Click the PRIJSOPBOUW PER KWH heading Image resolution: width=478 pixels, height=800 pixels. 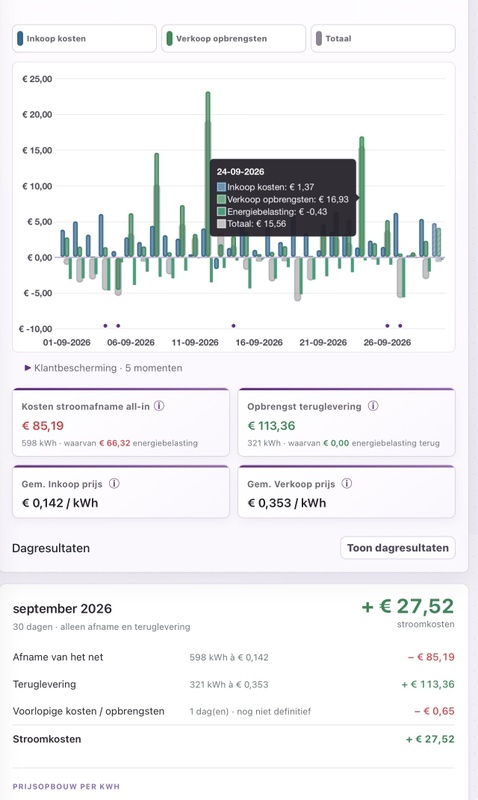tap(66, 786)
